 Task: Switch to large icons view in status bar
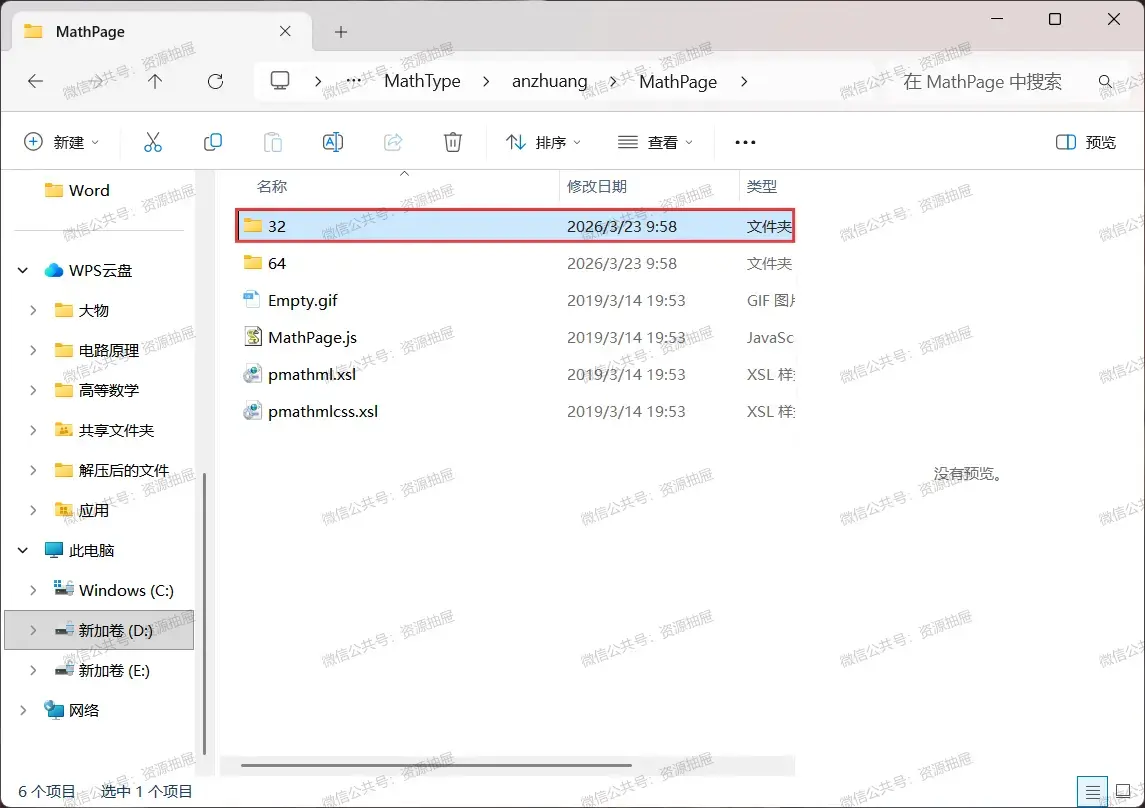point(1123,791)
